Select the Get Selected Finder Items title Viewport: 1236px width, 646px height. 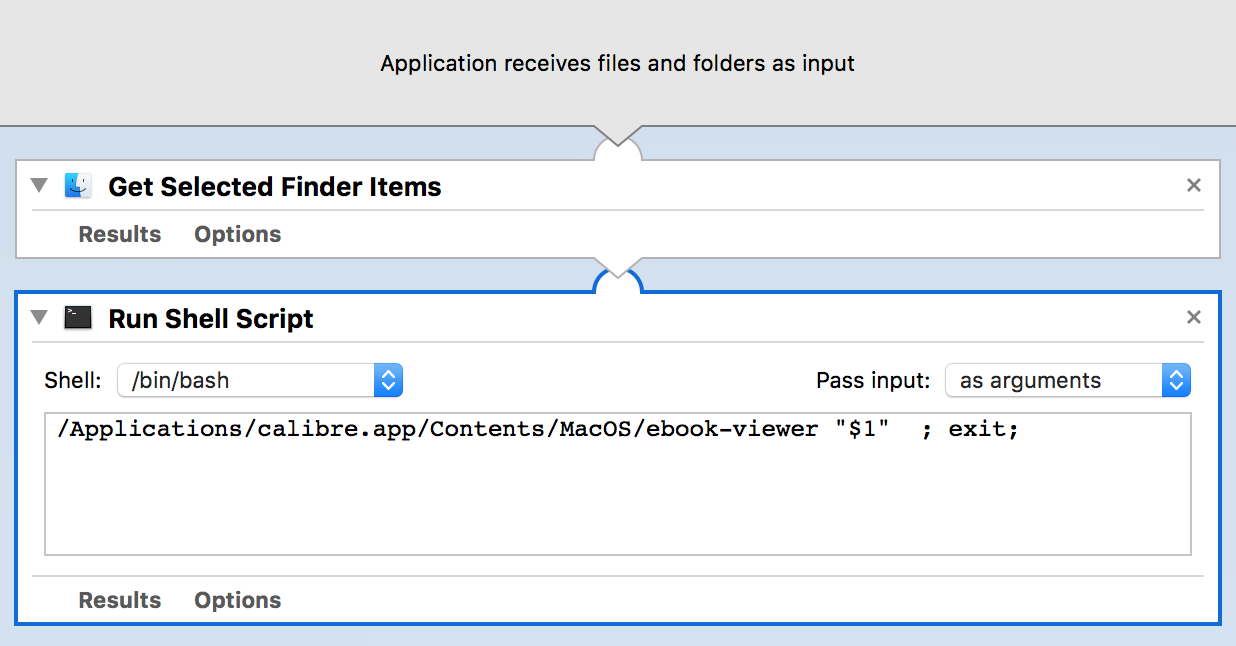[x=275, y=187]
